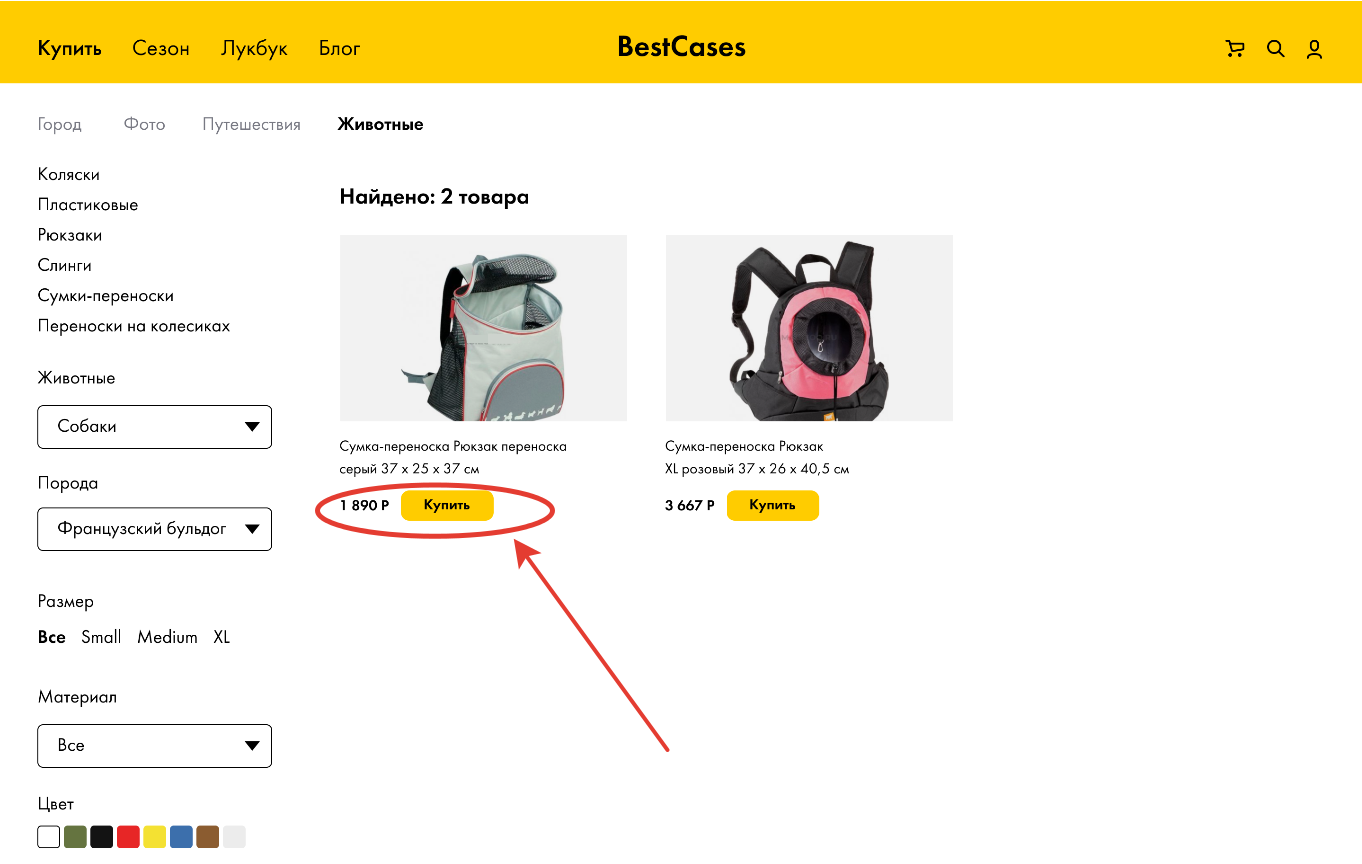Screen dimensions: 1362x864
Task: Switch to the Путешествия category tab
Action: coord(251,125)
